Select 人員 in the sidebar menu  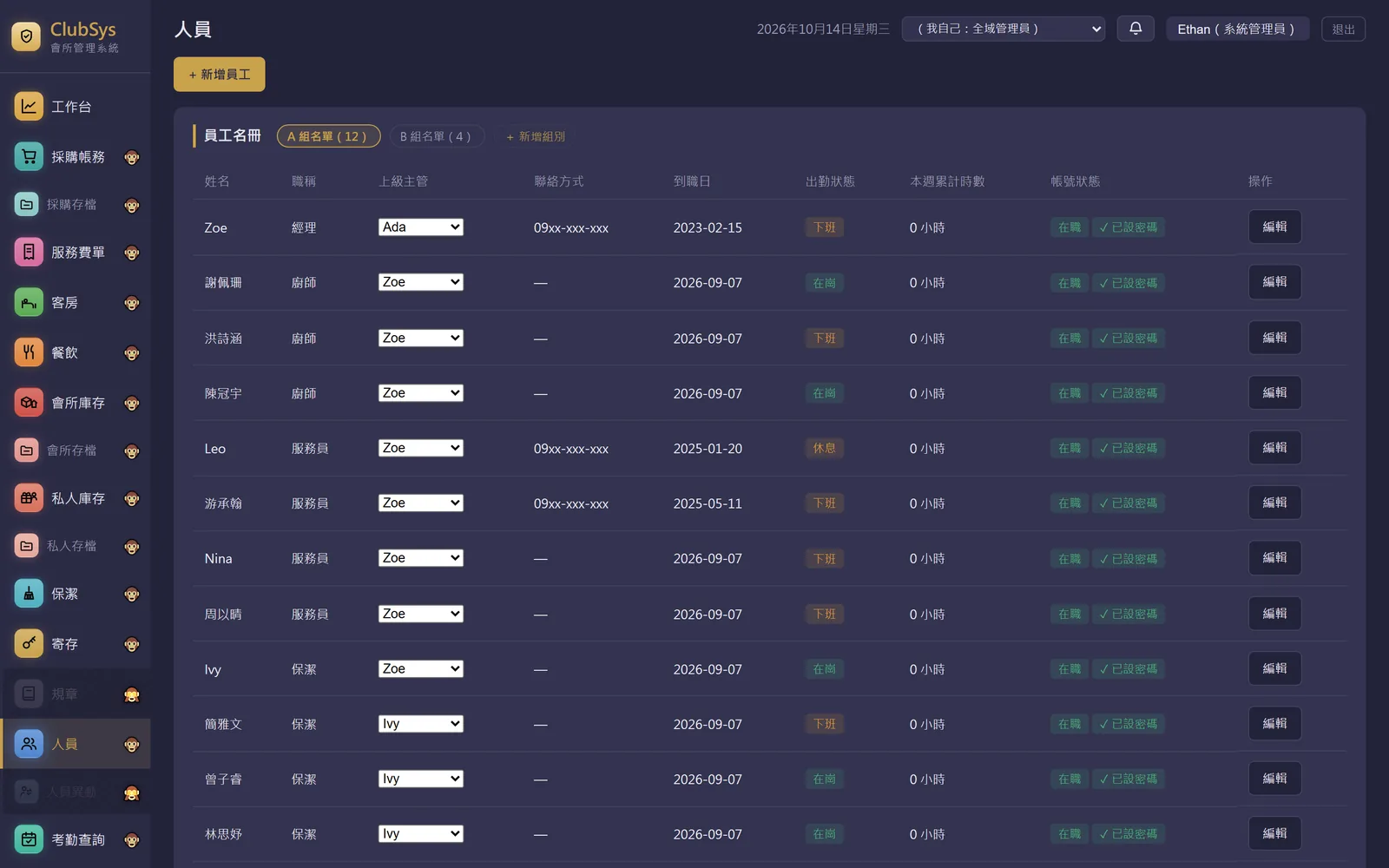tap(76, 744)
